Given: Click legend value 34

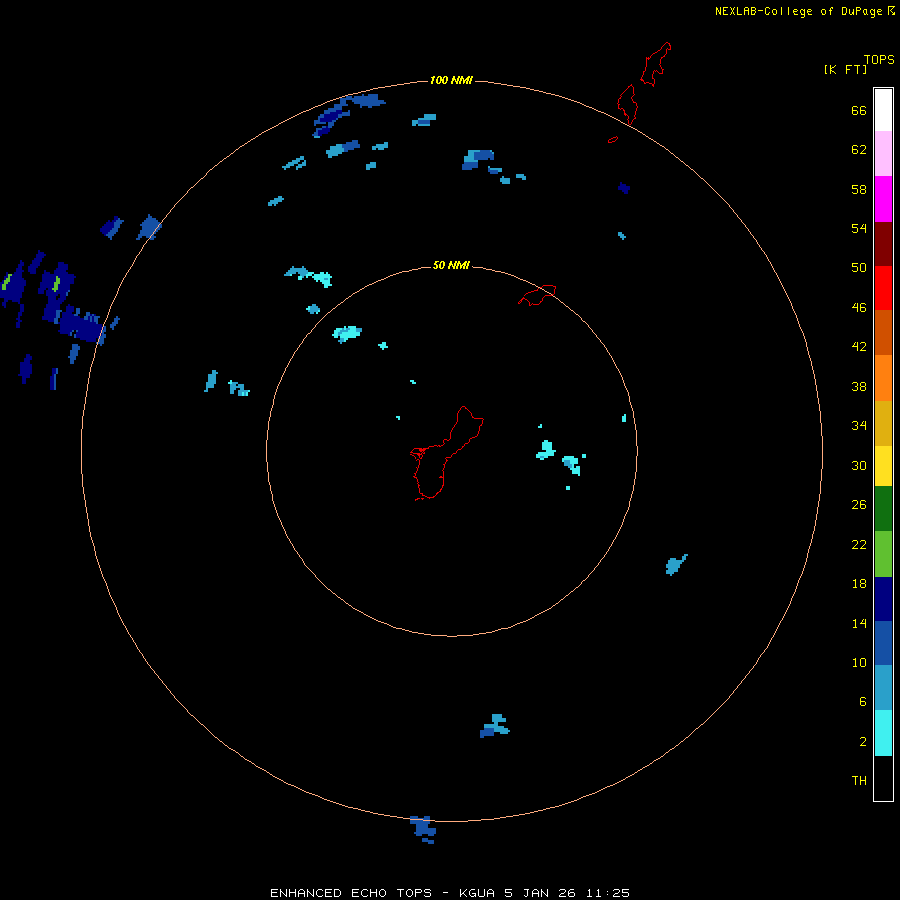Looking at the screenshot, I should (859, 426).
